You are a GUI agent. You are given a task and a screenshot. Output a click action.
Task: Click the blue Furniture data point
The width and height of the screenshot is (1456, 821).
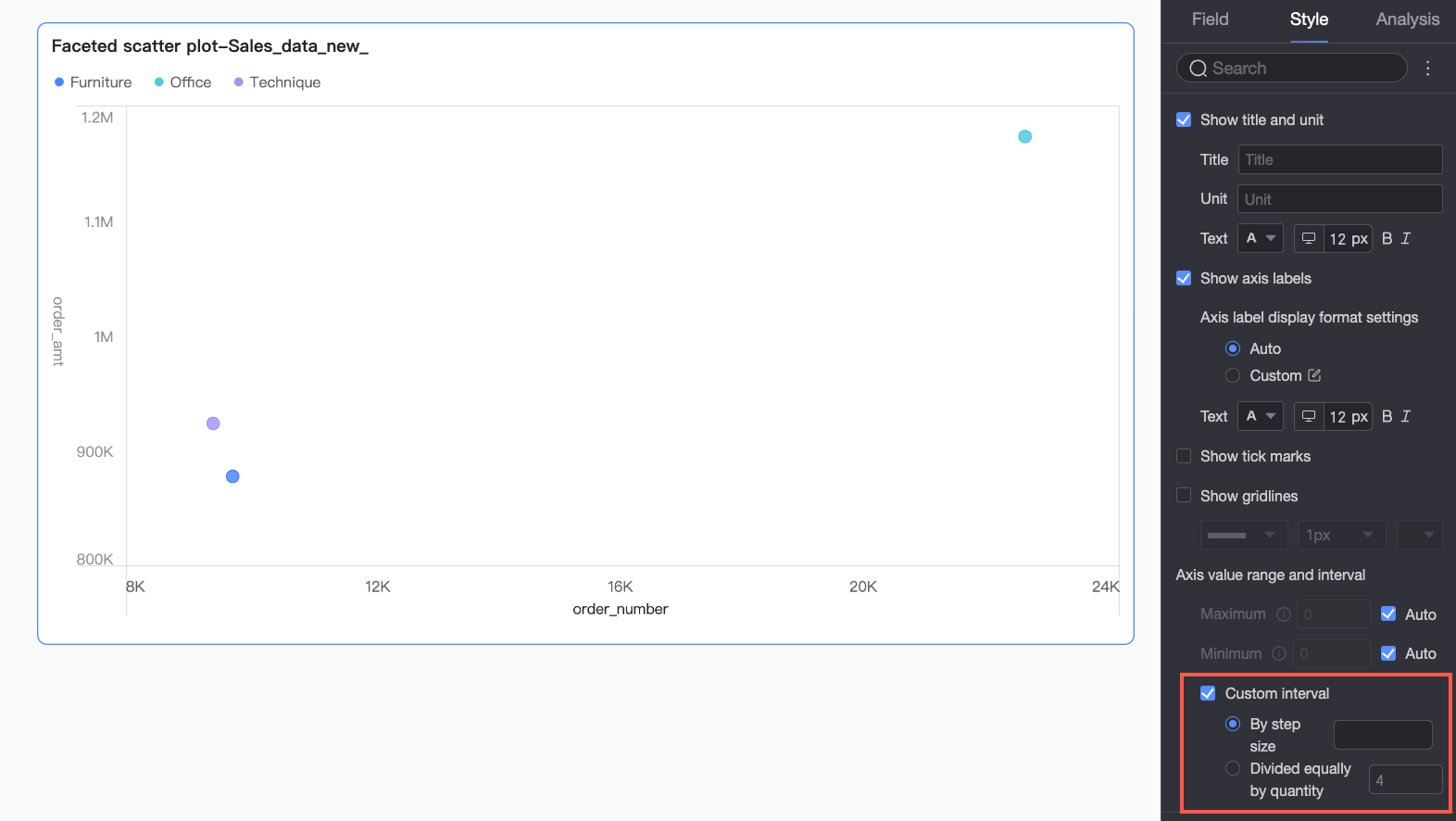(232, 476)
